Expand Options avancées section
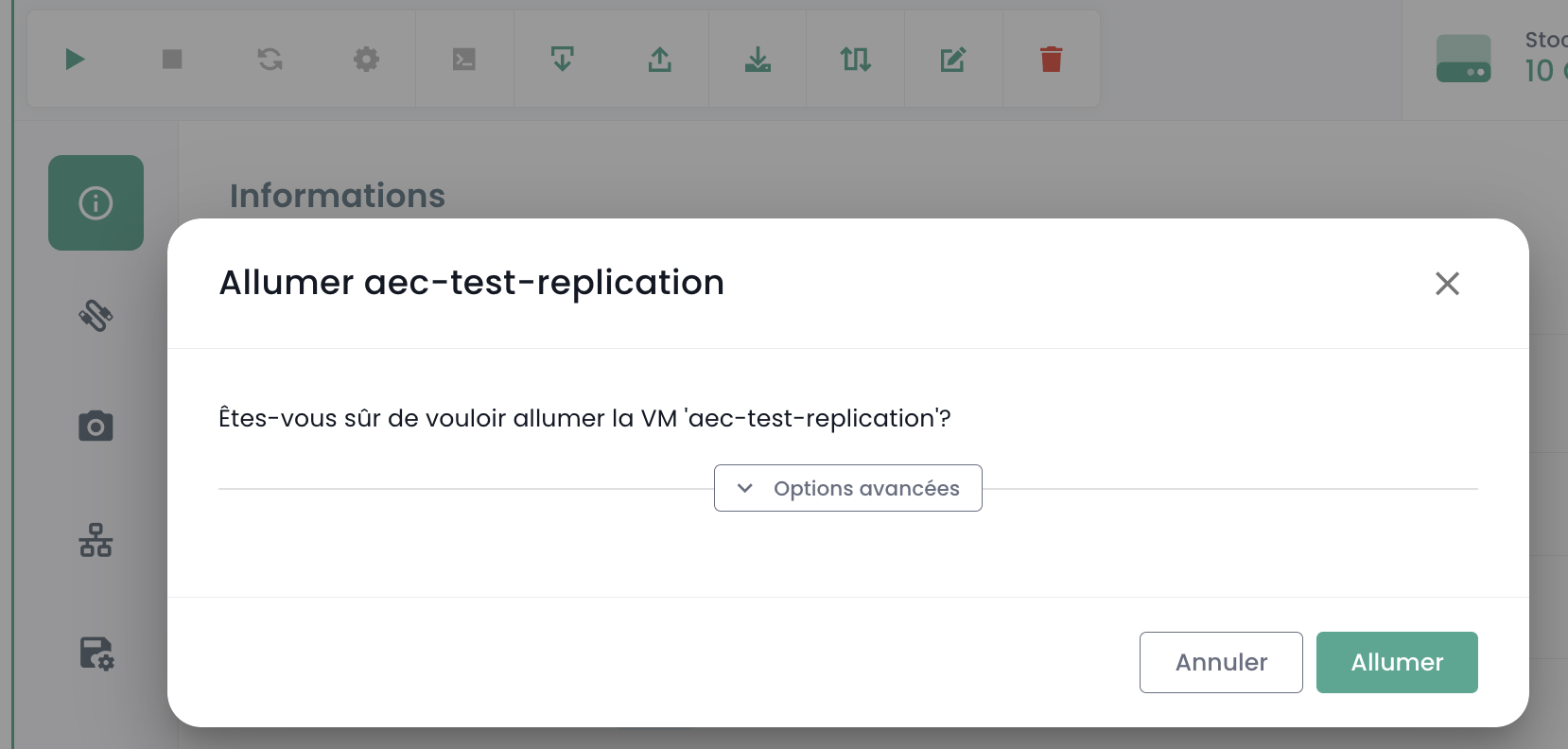Screen dimensions: 1568x749 click(x=848, y=488)
